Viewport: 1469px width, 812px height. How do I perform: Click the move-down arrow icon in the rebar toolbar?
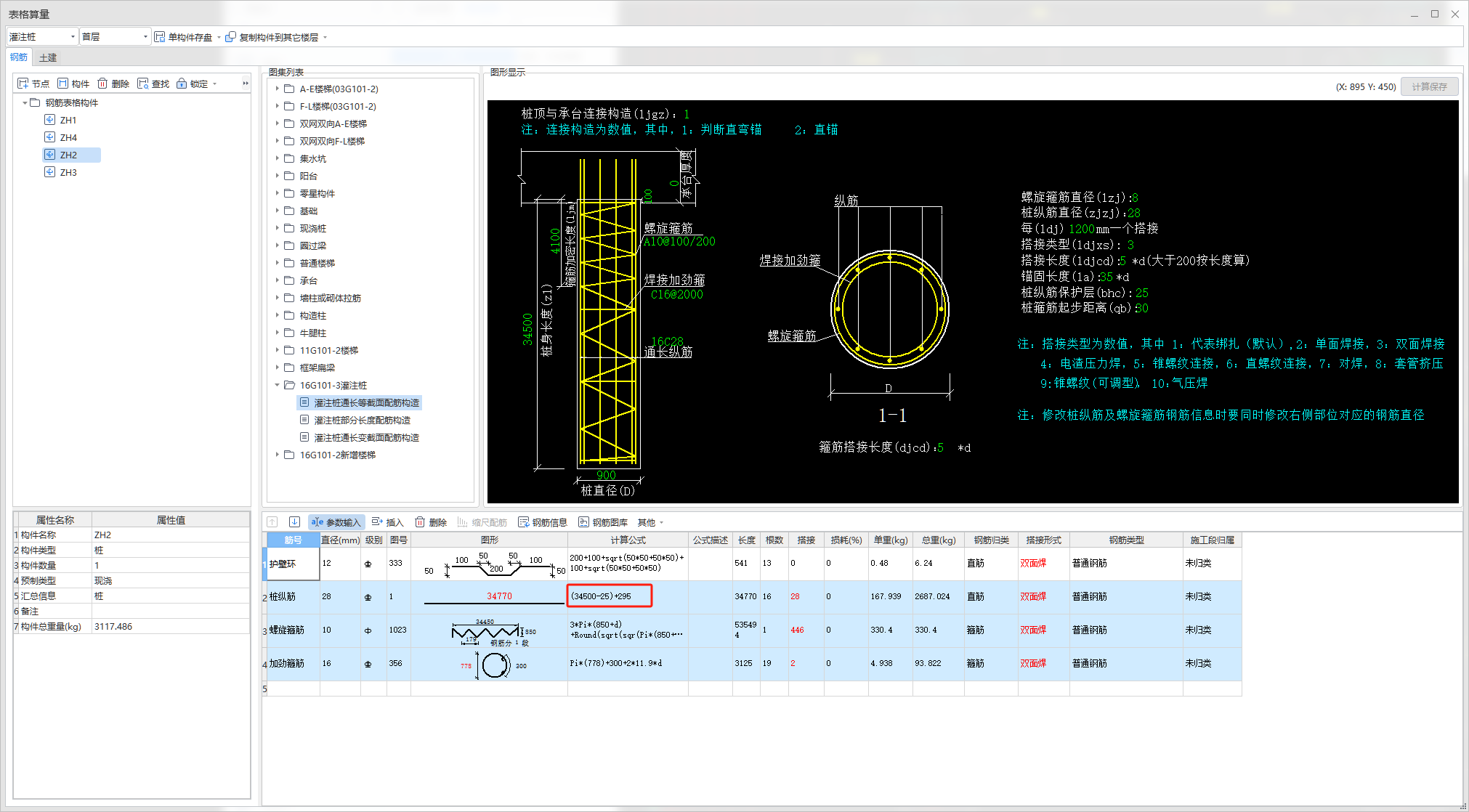pyautogui.click(x=294, y=521)
